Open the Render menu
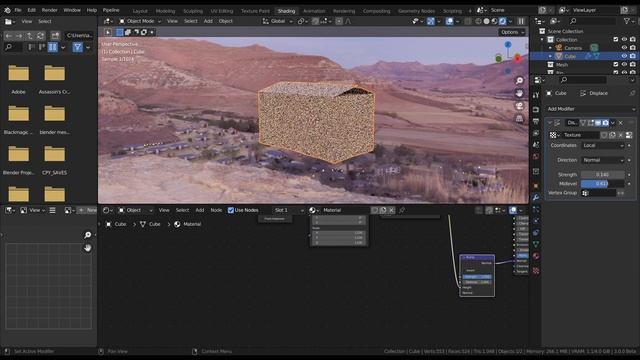The image size is (640, 360). tap(50, 10)
